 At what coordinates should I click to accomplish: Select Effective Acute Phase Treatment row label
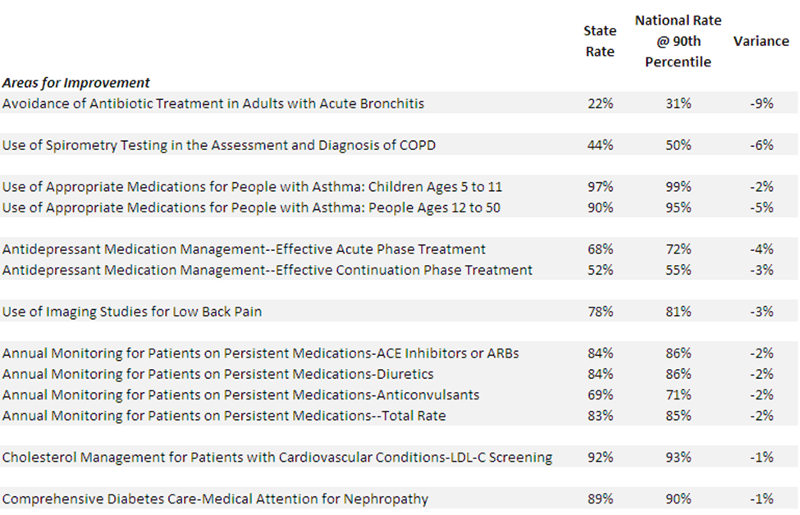coord(244,249)
